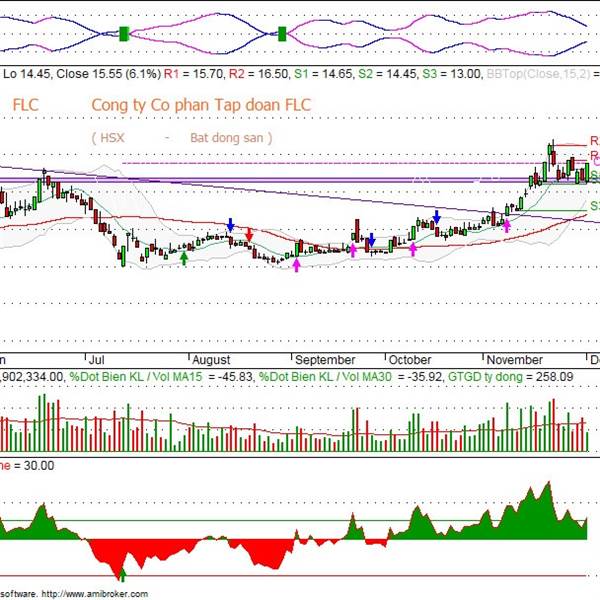The height and width of the screenshot is (600, 600).
Task: Click the '-45.83' volume change value
Action: pos(235,377)
